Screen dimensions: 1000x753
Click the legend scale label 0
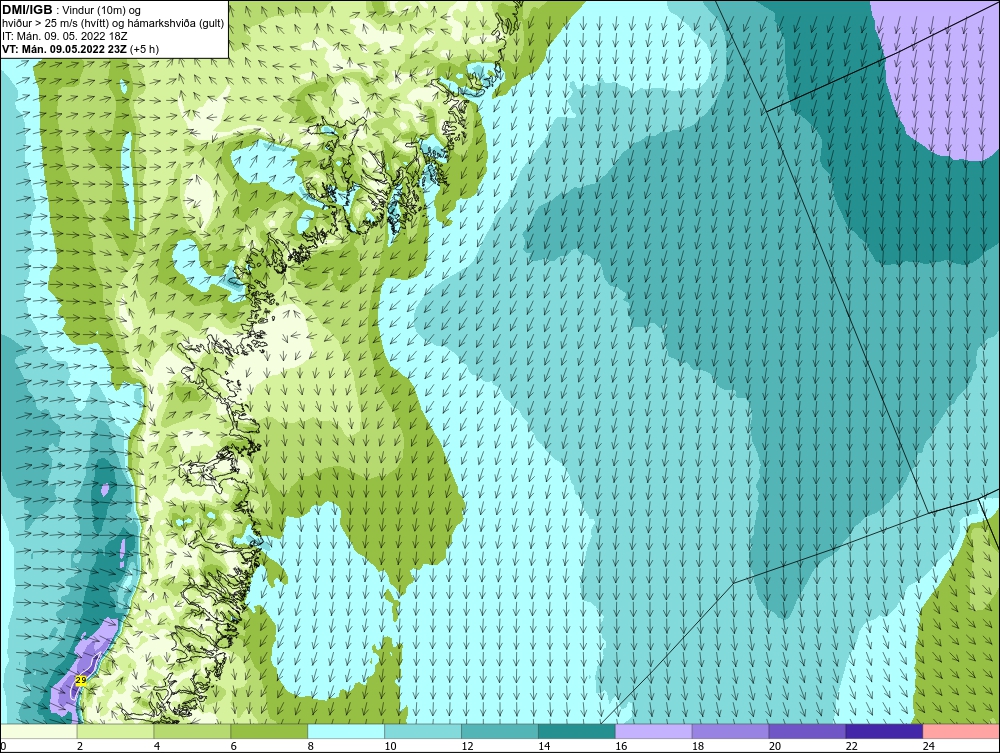tap(3, 746)
